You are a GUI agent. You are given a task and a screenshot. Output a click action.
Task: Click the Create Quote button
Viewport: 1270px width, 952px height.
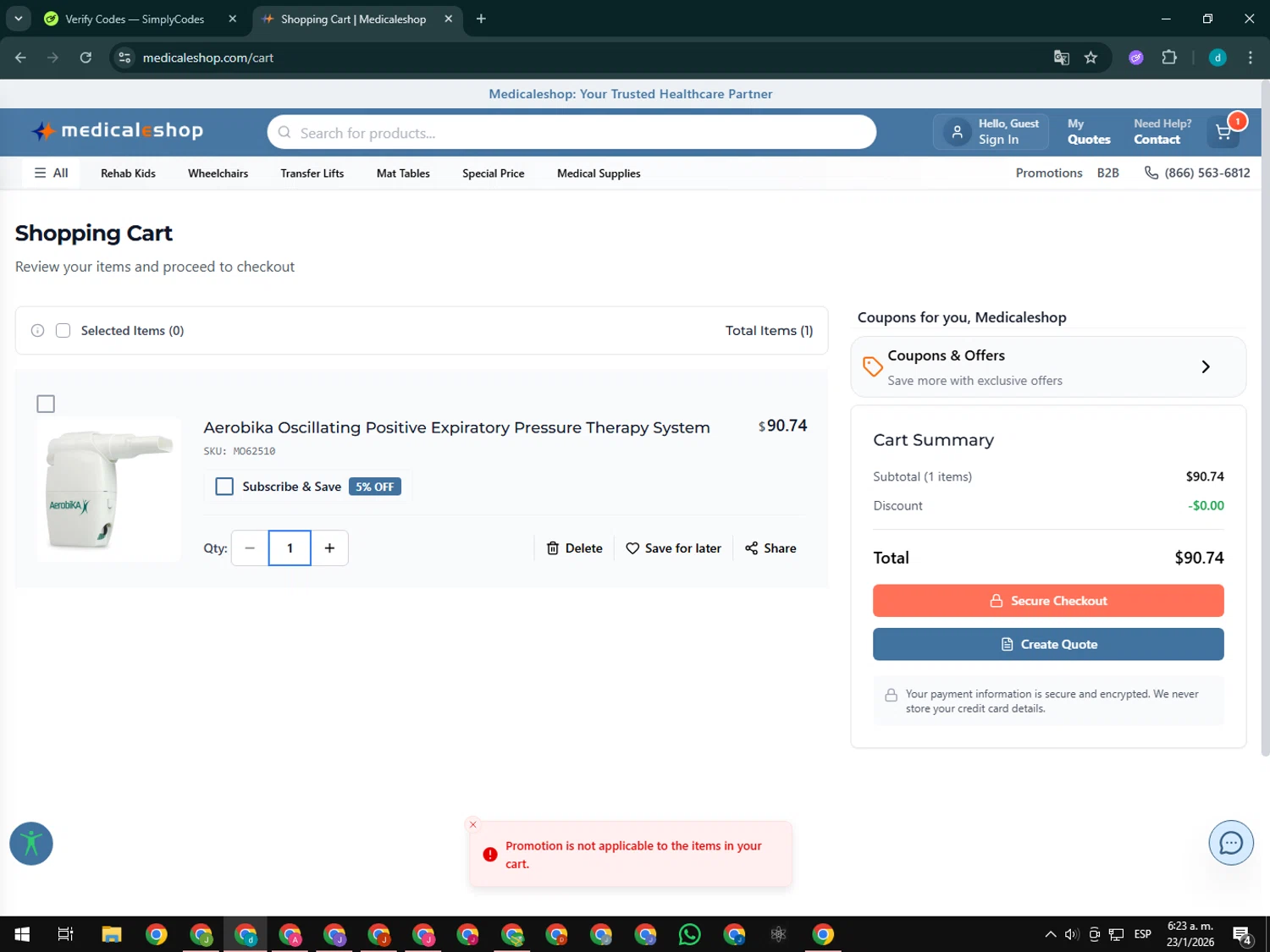(1048, 645)
